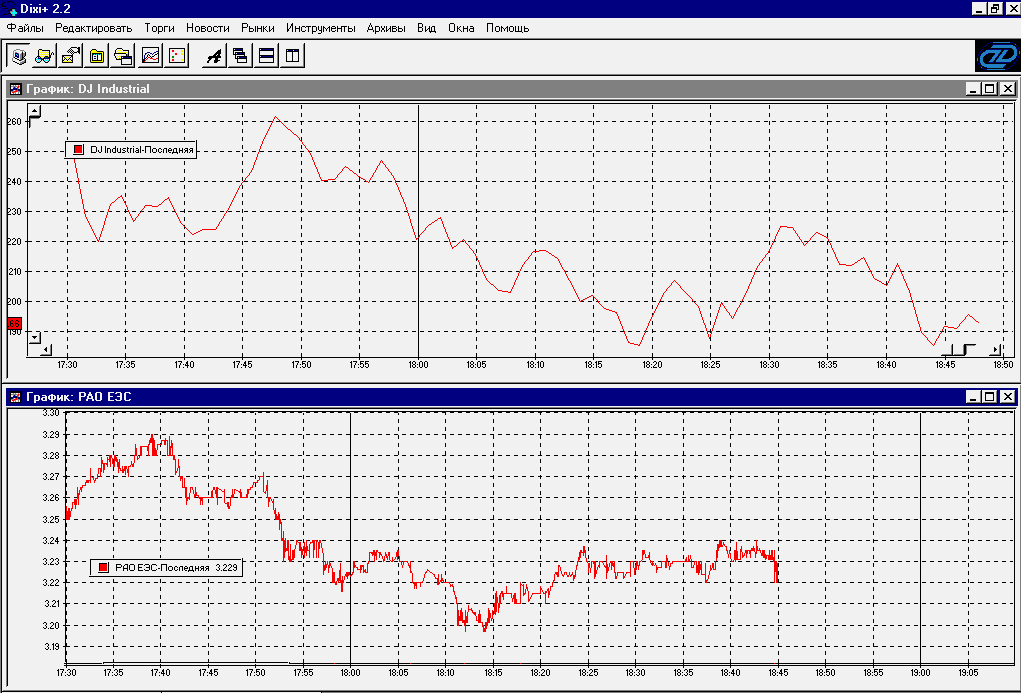Click the 17:30 time label on РАО ЕЭС chart
This screenshot has width=1021, height=693.
[x=66, y=672]
